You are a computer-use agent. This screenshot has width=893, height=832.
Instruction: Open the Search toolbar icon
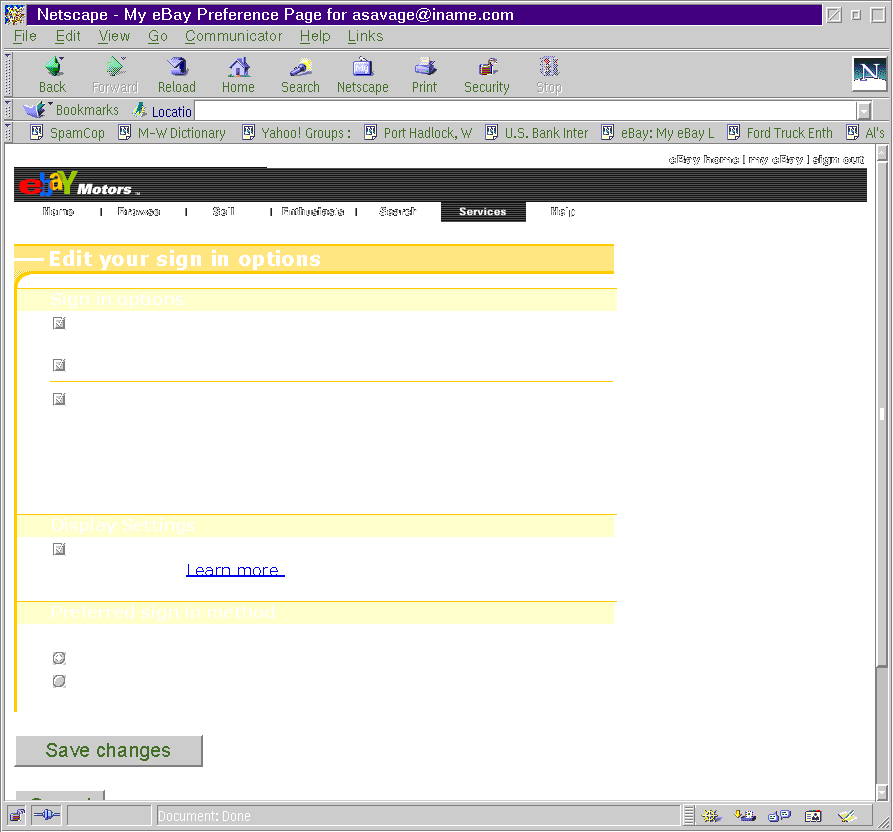click(x=300, y=68)
